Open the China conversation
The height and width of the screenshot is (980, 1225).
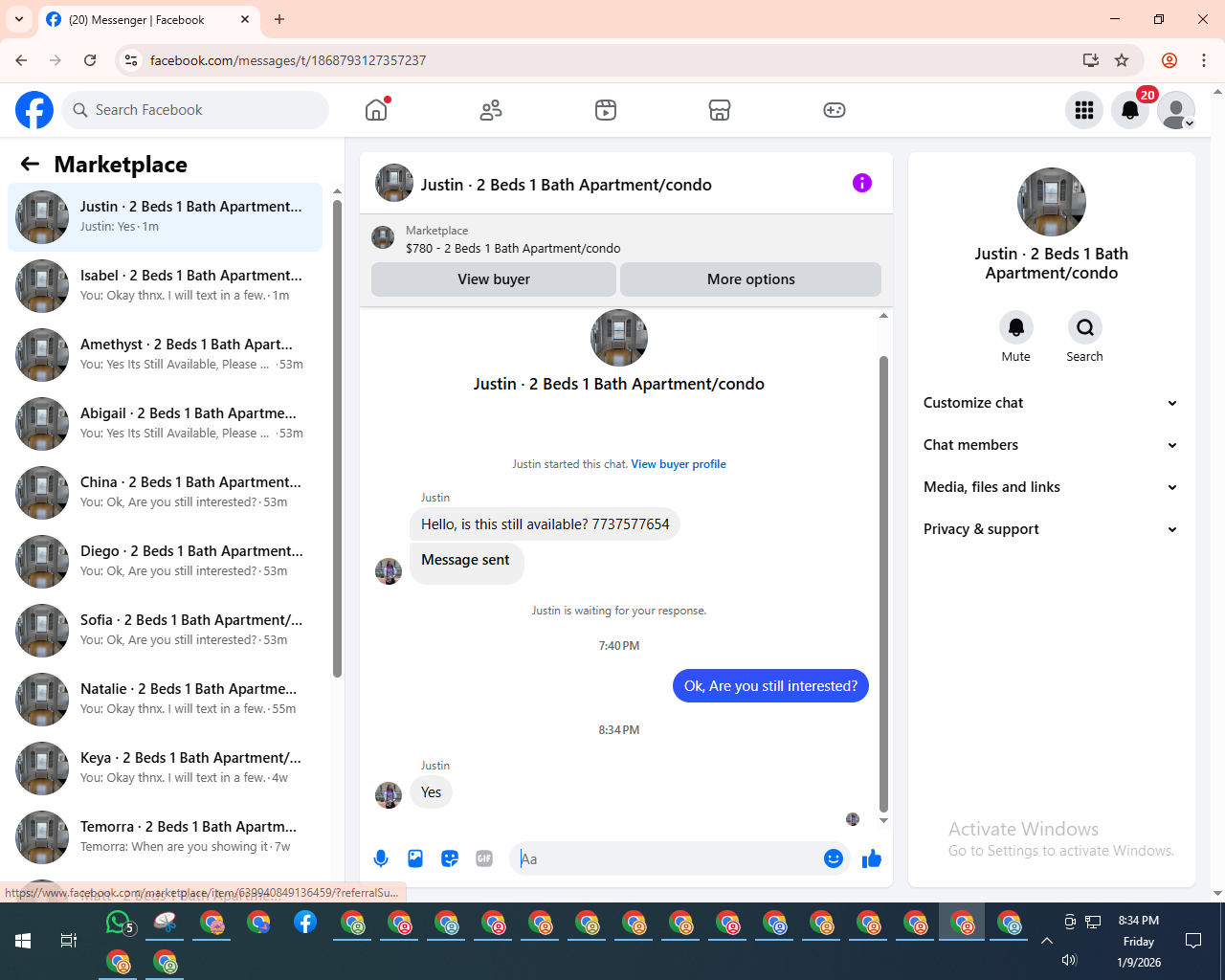click(x=165, y=493)
